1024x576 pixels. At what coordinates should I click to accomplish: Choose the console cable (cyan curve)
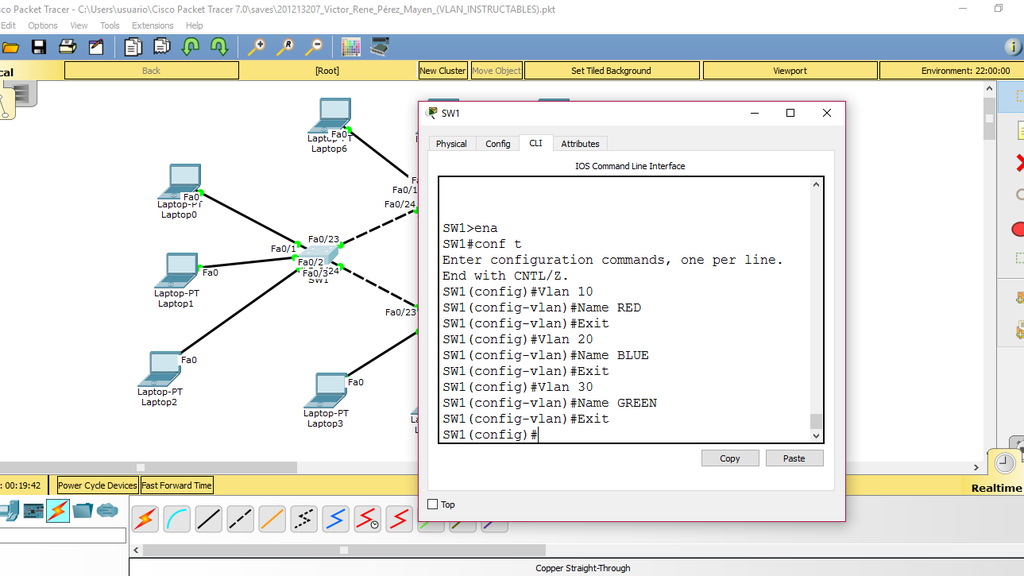[x=177, y=519]
